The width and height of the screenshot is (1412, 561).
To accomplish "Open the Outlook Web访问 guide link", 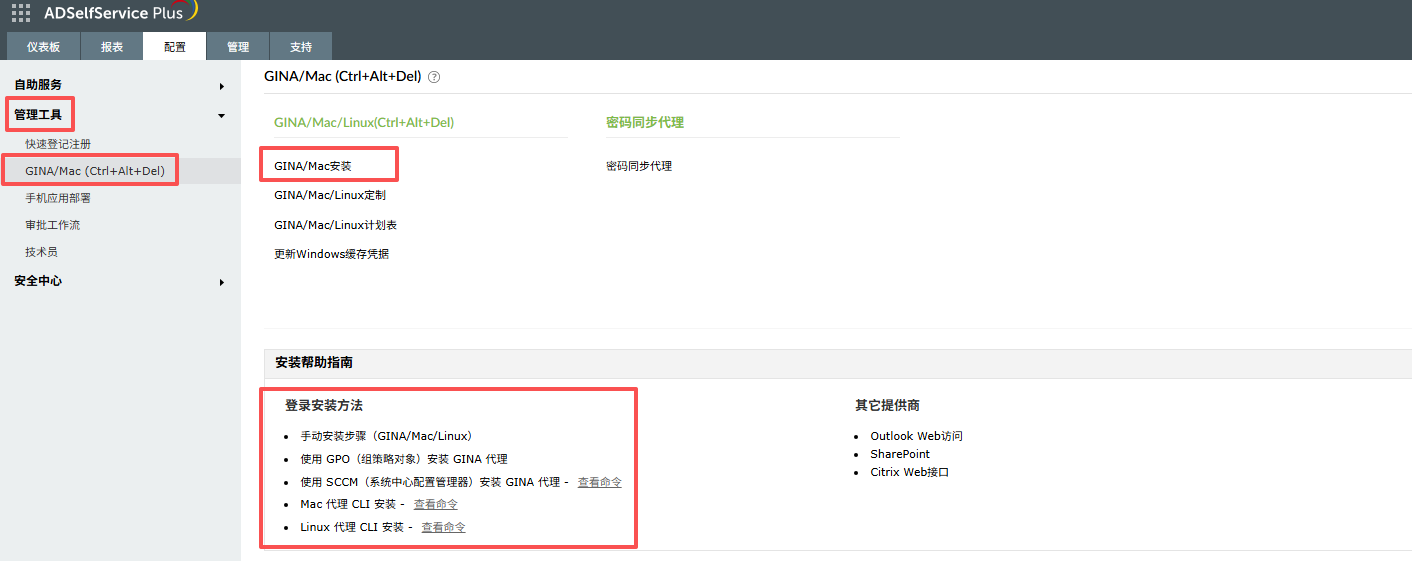I will point(916,437).
